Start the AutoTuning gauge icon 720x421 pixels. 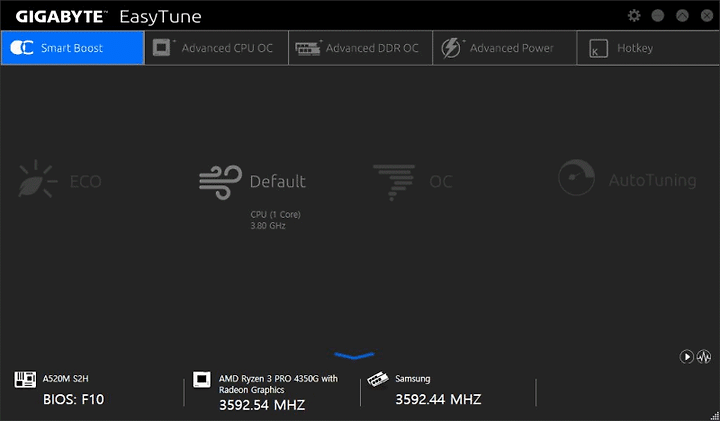coord(576,178)
